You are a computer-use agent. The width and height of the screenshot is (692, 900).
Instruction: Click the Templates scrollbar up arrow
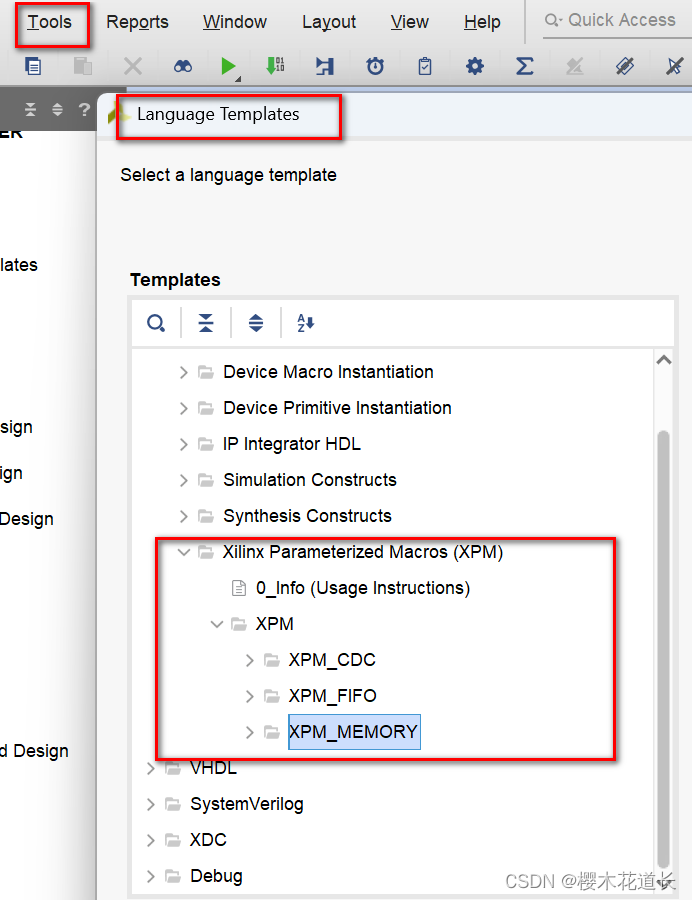pos(664,360)
